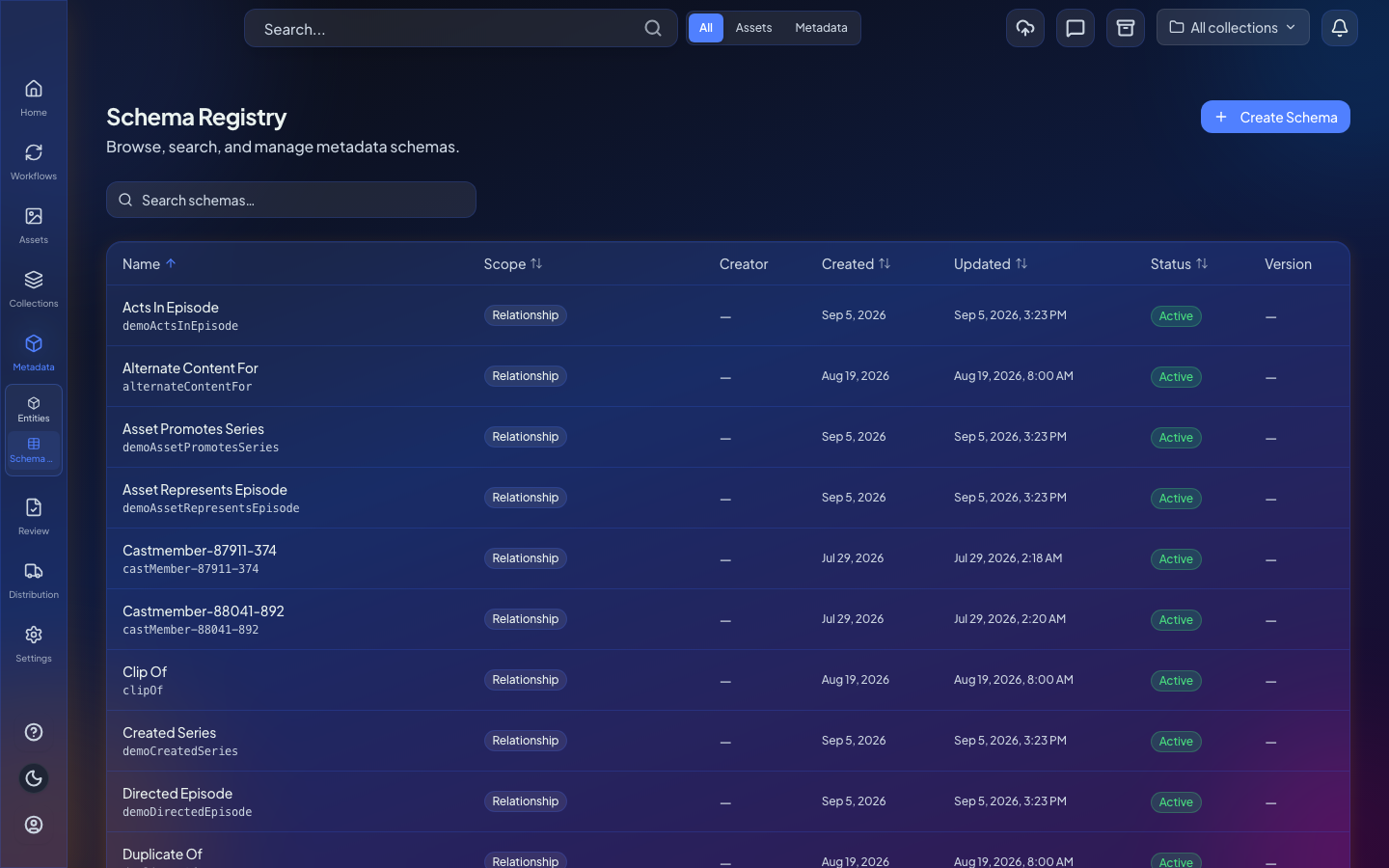
Task: Toggle dark mode with the moon icon
Action: coord(34,778)
